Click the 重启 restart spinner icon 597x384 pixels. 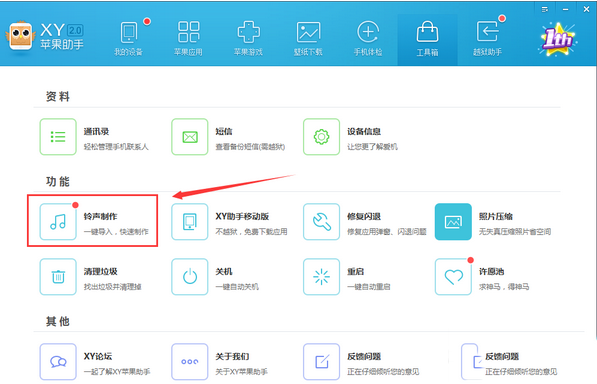(321, 277)
